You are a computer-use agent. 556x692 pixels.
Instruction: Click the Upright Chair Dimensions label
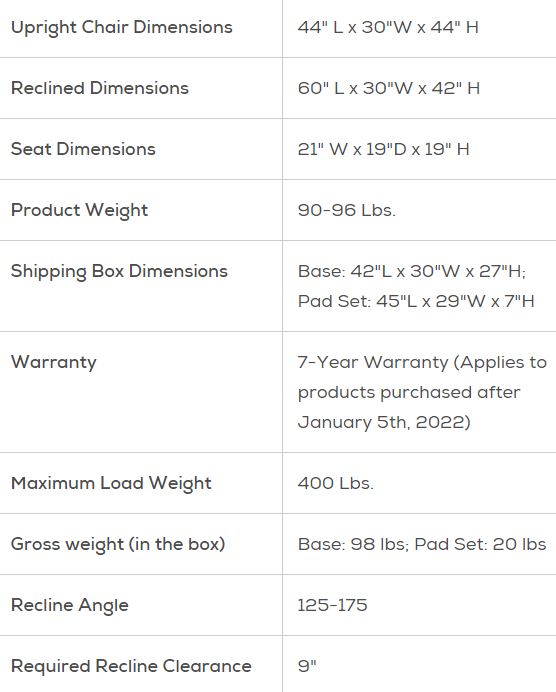(x=121, y=27)
